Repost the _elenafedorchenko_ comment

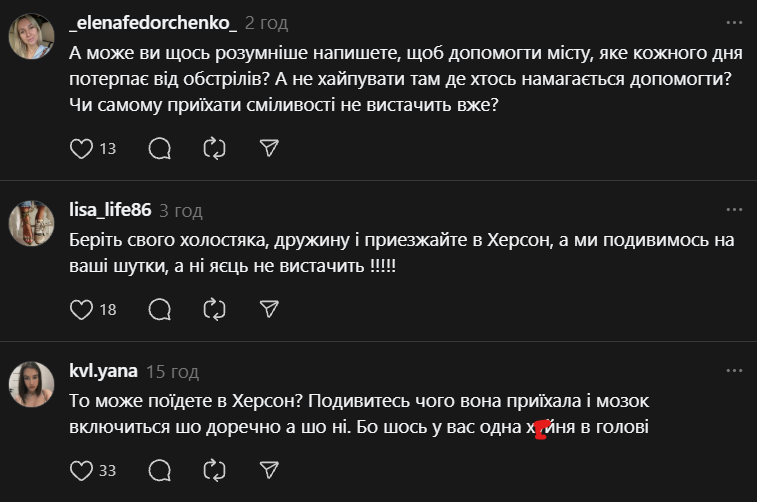214,149
